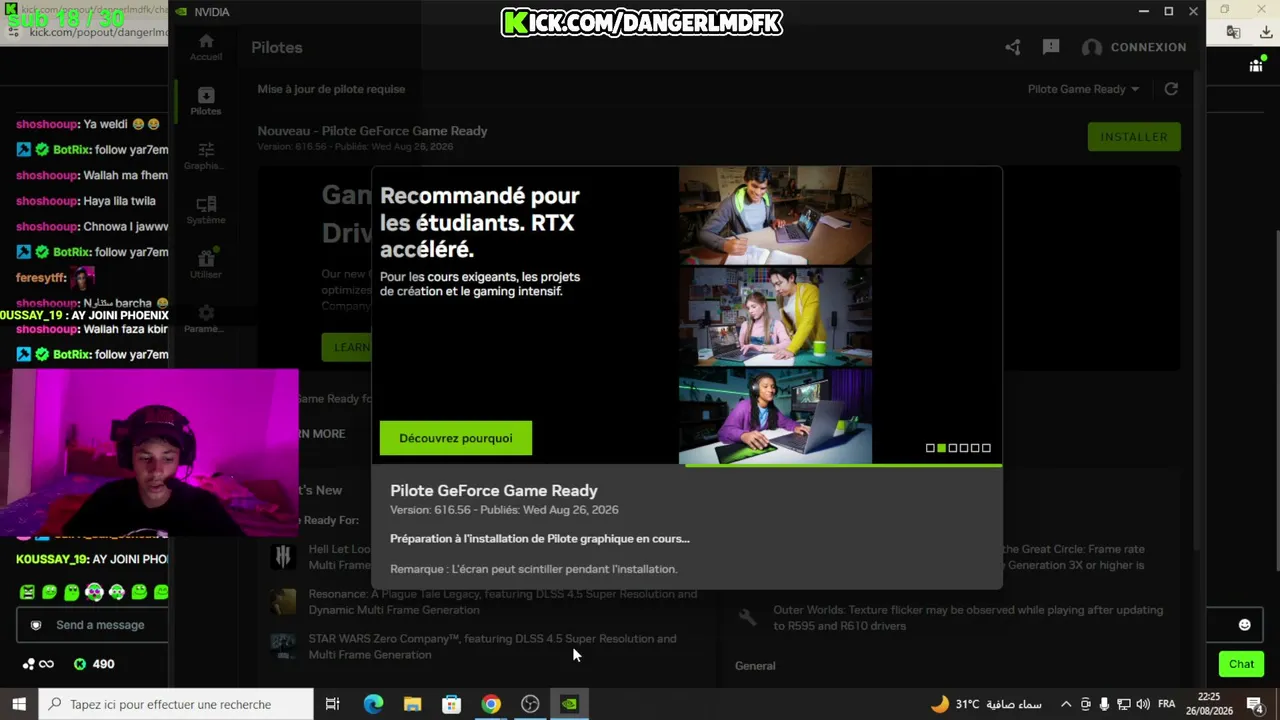Click the browser address bar kick.com/popout URL
Viewport: 1280px width, 720px height.
98,32
